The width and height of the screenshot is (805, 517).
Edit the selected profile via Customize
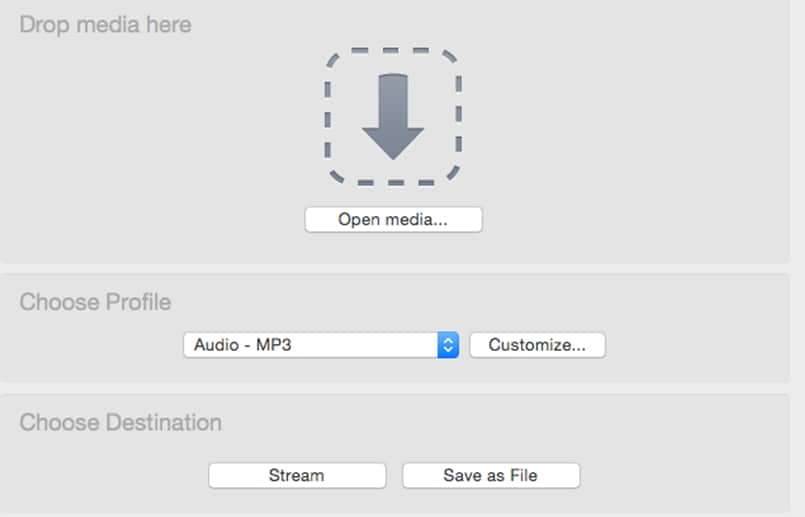click(537, 345)
